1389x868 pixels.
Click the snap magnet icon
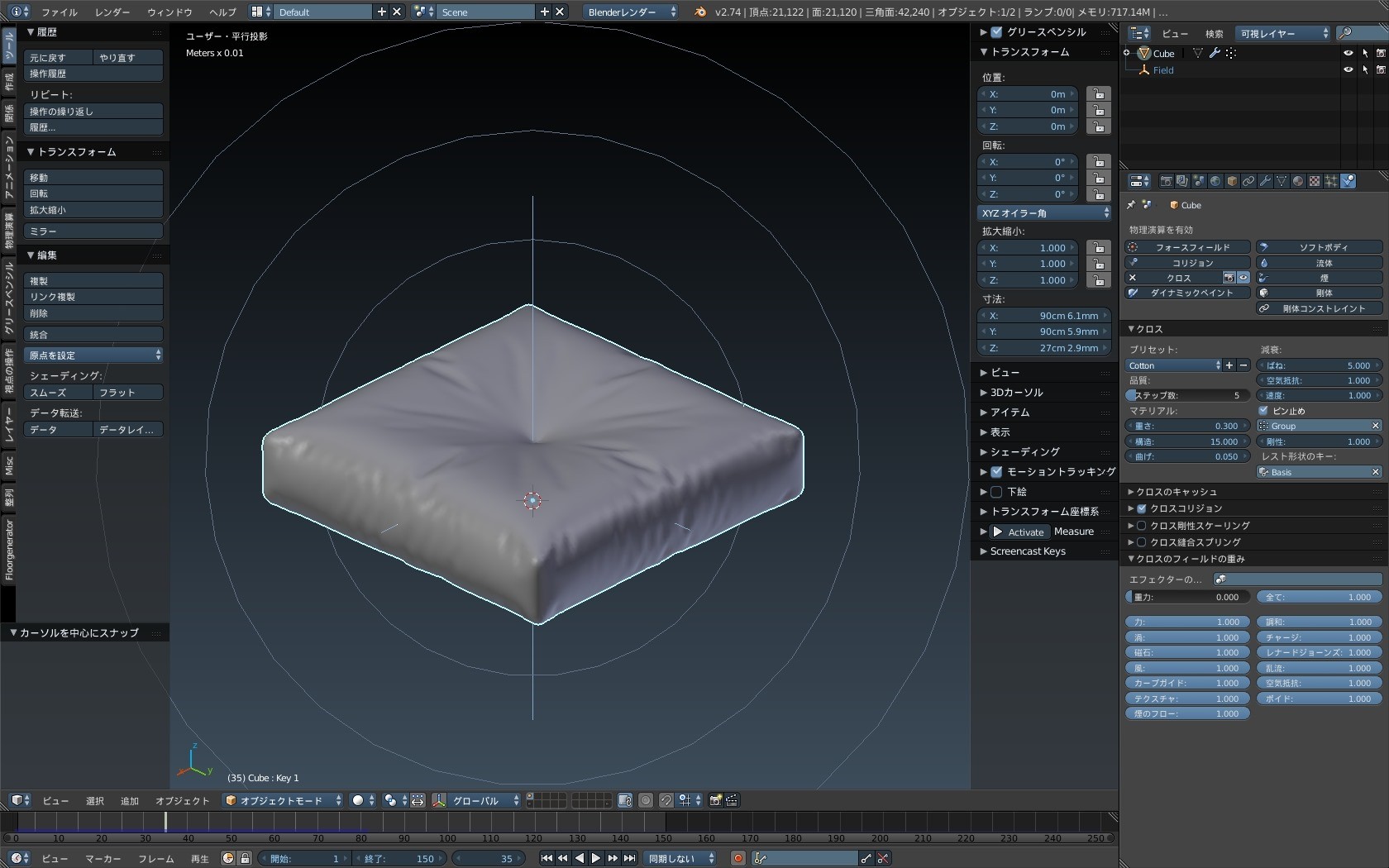point(666,800)
